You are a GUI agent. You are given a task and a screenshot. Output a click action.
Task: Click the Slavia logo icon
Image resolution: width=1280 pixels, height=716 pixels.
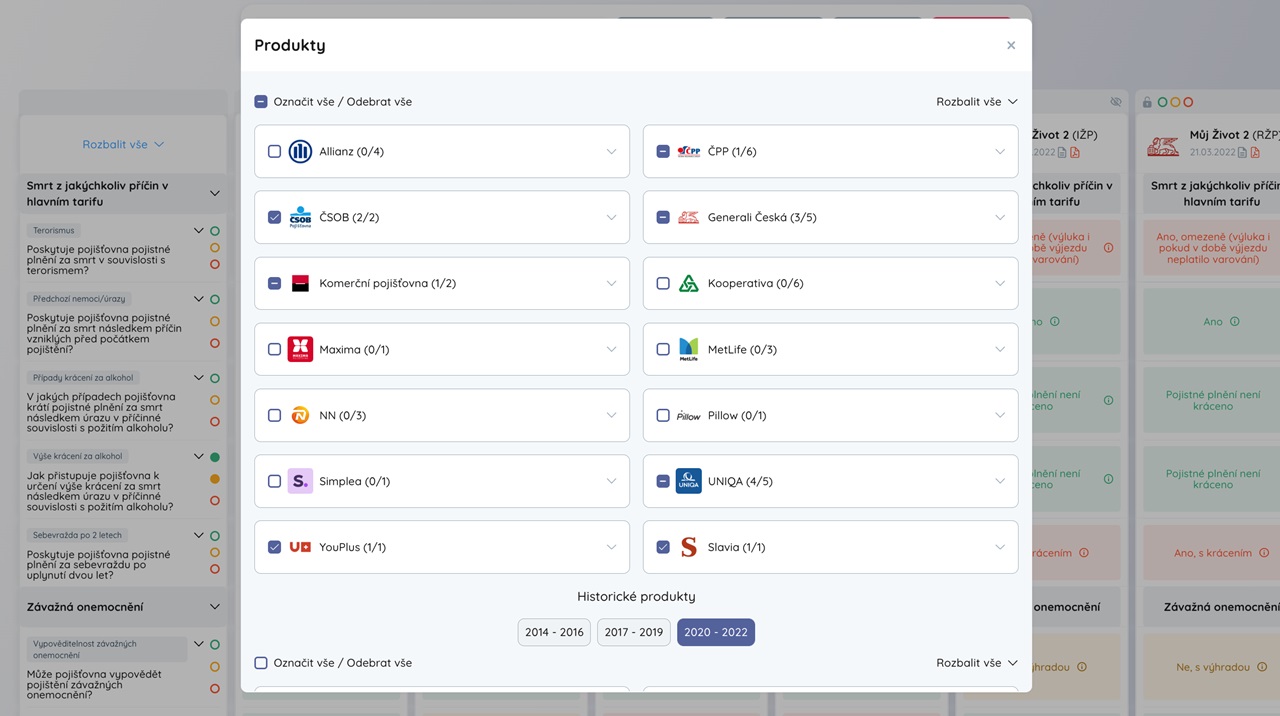688,547
